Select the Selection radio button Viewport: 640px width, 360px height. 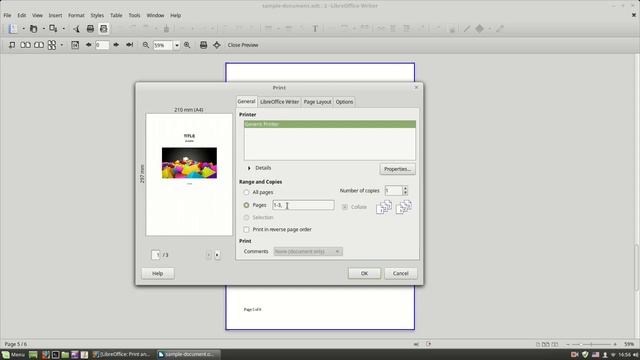click(x=246, y=218)
